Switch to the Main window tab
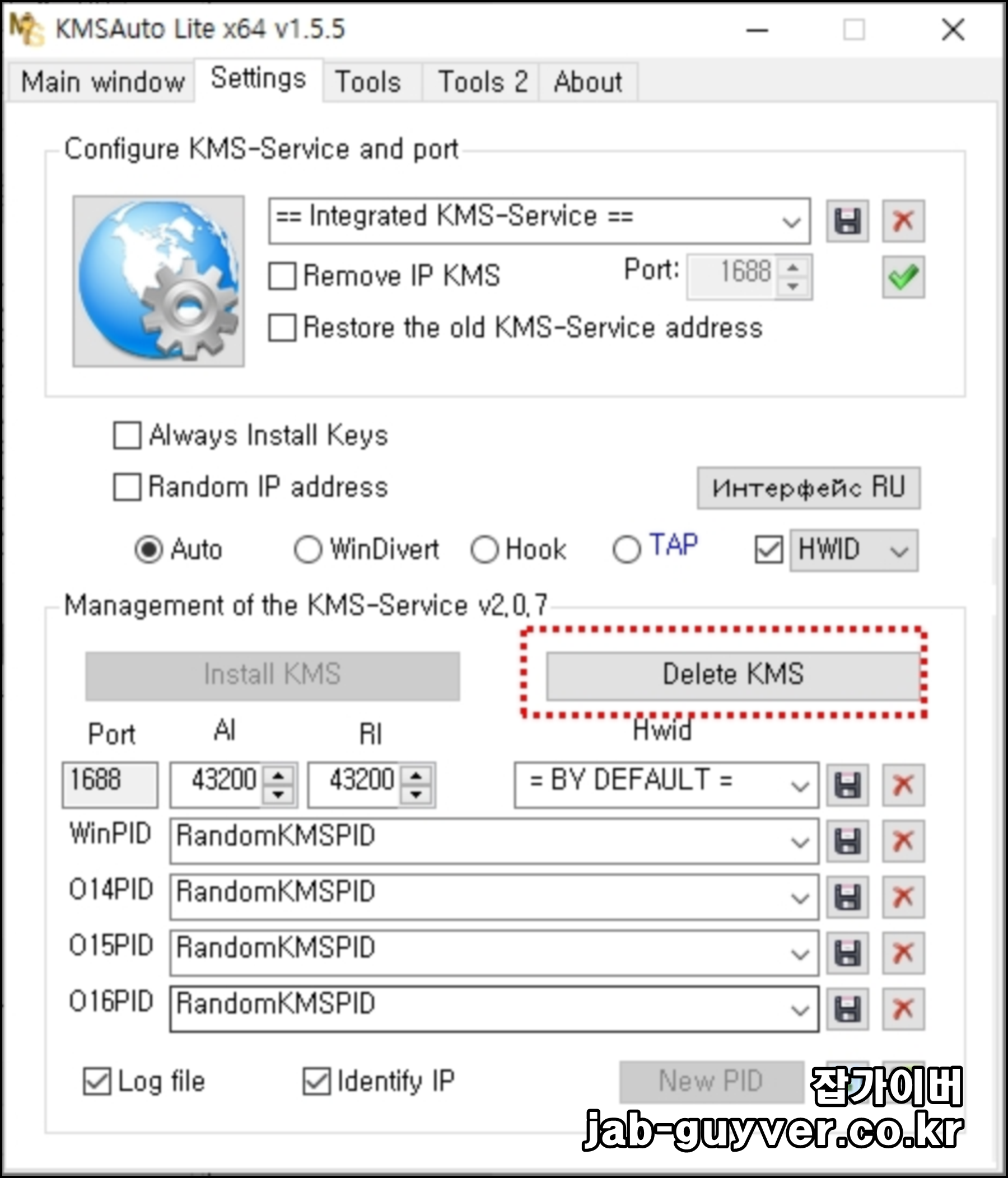Viewport: 1008px width, 1178px height. pyautogui.click(x=103, y=82)
